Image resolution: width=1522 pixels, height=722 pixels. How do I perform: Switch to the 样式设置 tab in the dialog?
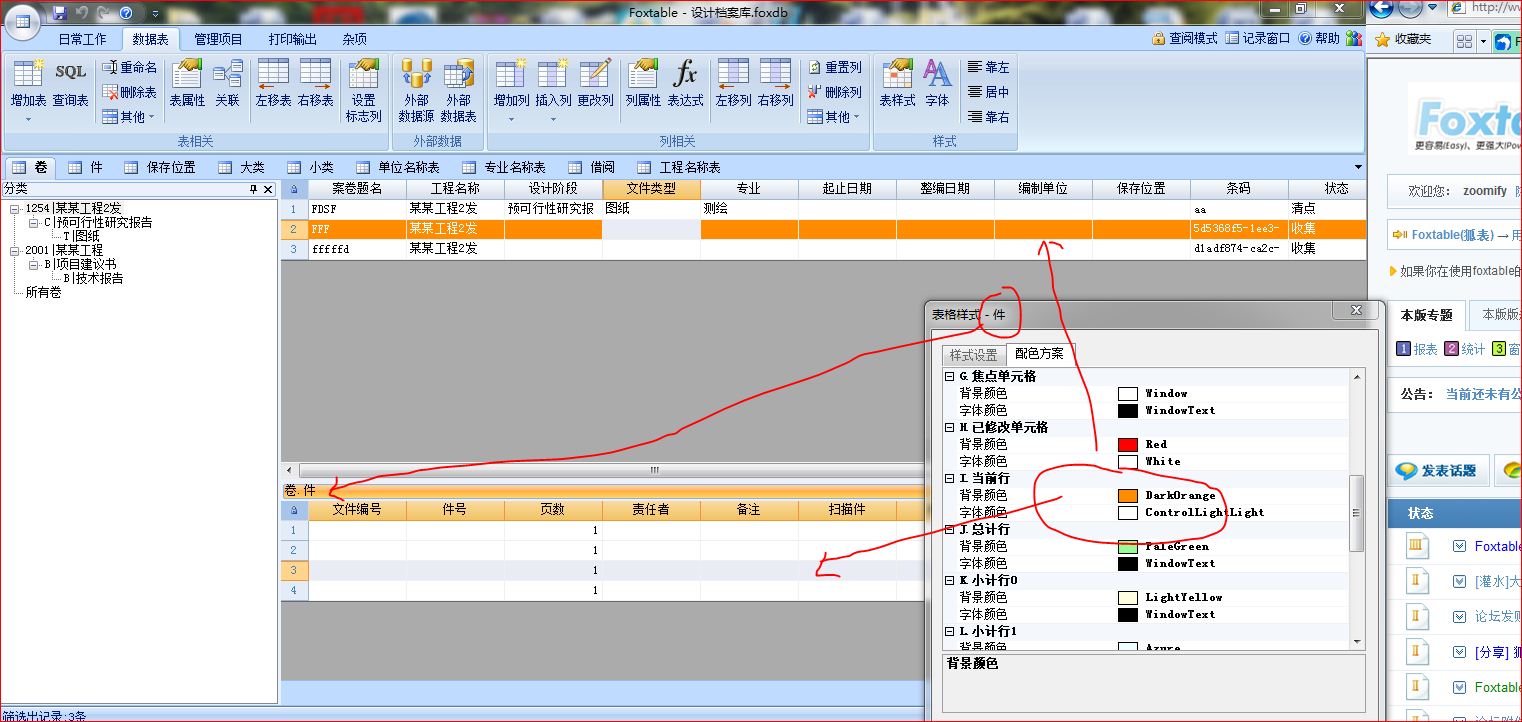[x=973, y=355]
